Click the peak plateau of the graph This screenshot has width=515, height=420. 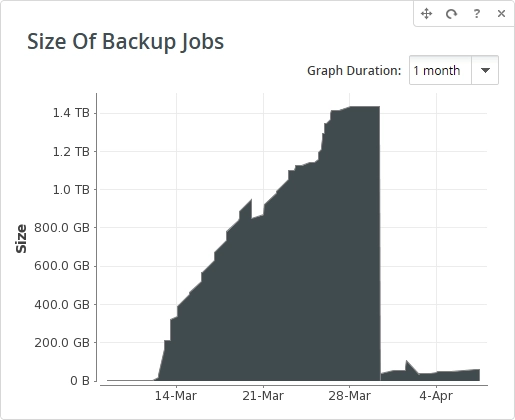365,107
